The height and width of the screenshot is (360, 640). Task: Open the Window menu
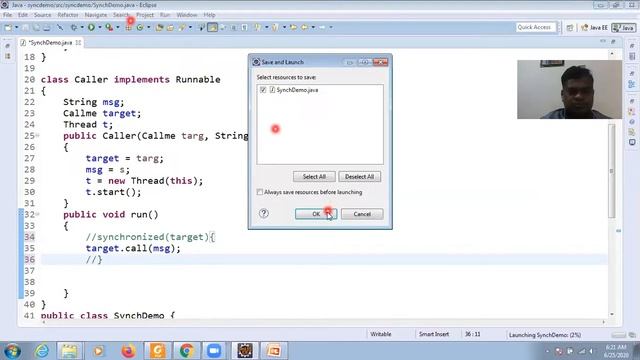point(187,15)
